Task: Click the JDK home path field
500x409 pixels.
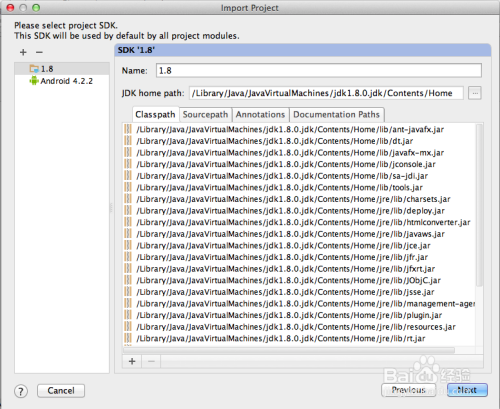Action: click(x=326, y=93)
